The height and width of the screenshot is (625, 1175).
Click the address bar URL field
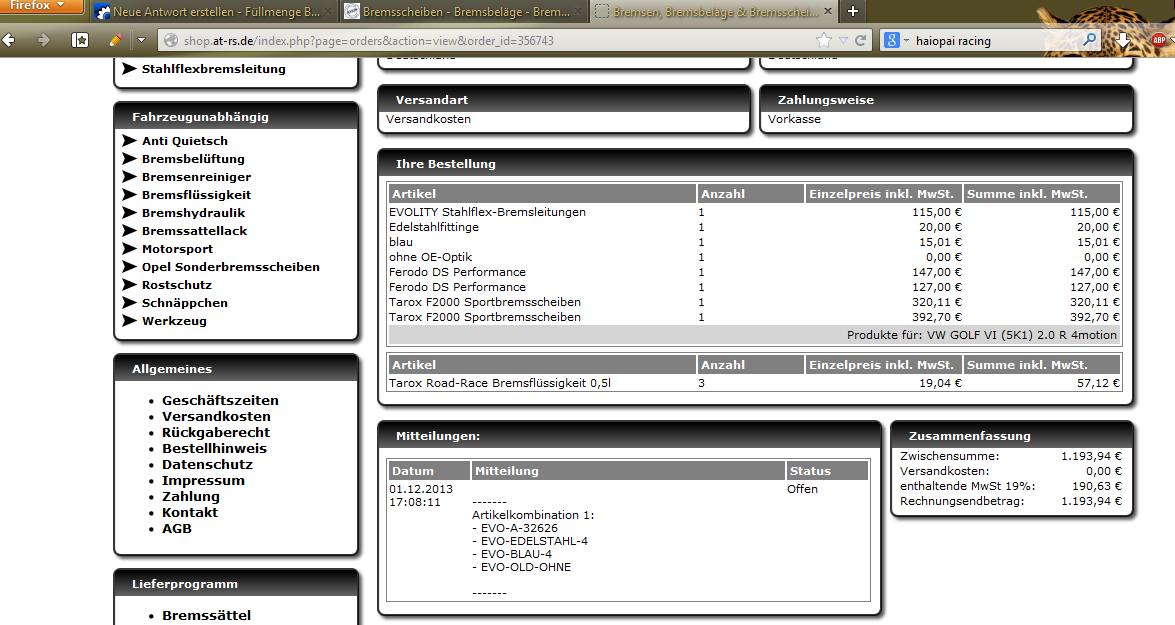pyautogui.click(x=480, y=41)
